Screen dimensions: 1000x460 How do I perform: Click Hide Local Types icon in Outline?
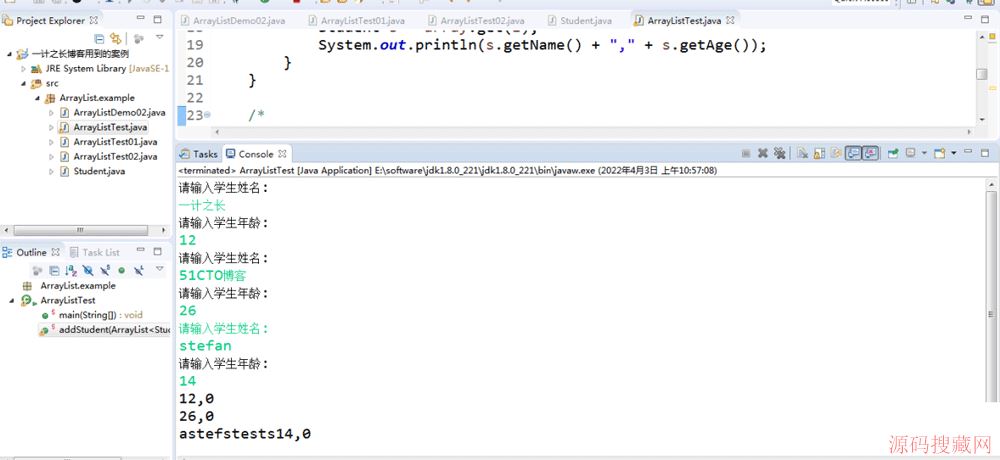click(138, 271)
